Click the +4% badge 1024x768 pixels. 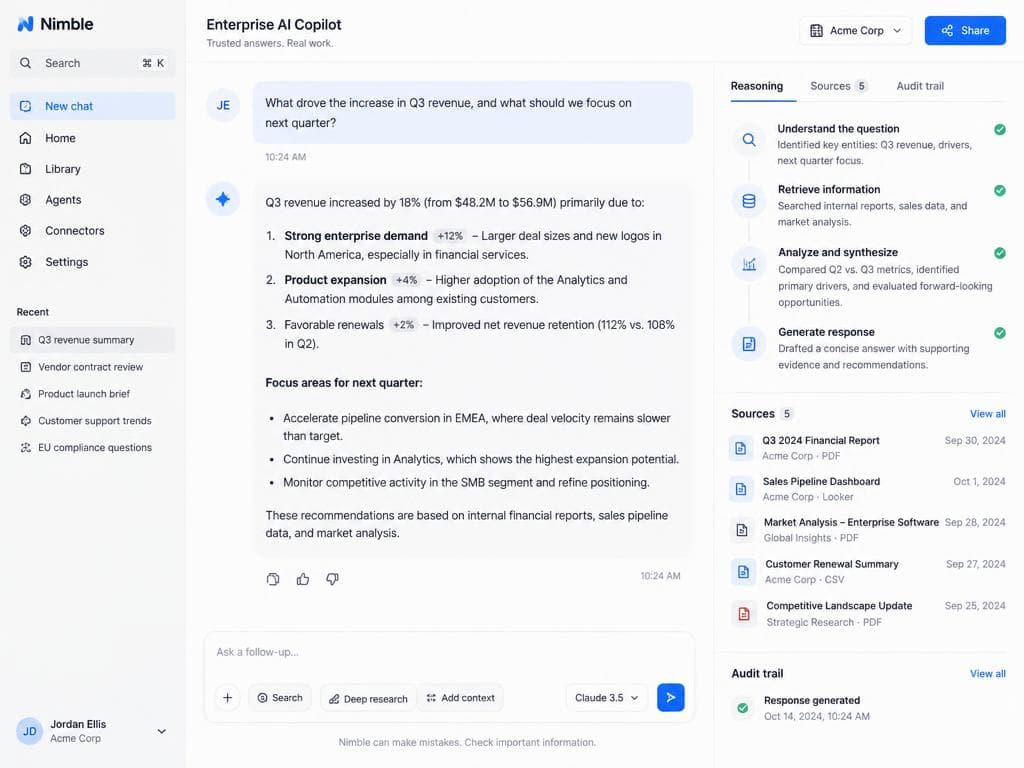pyautogui.click(x=406, y=280)
